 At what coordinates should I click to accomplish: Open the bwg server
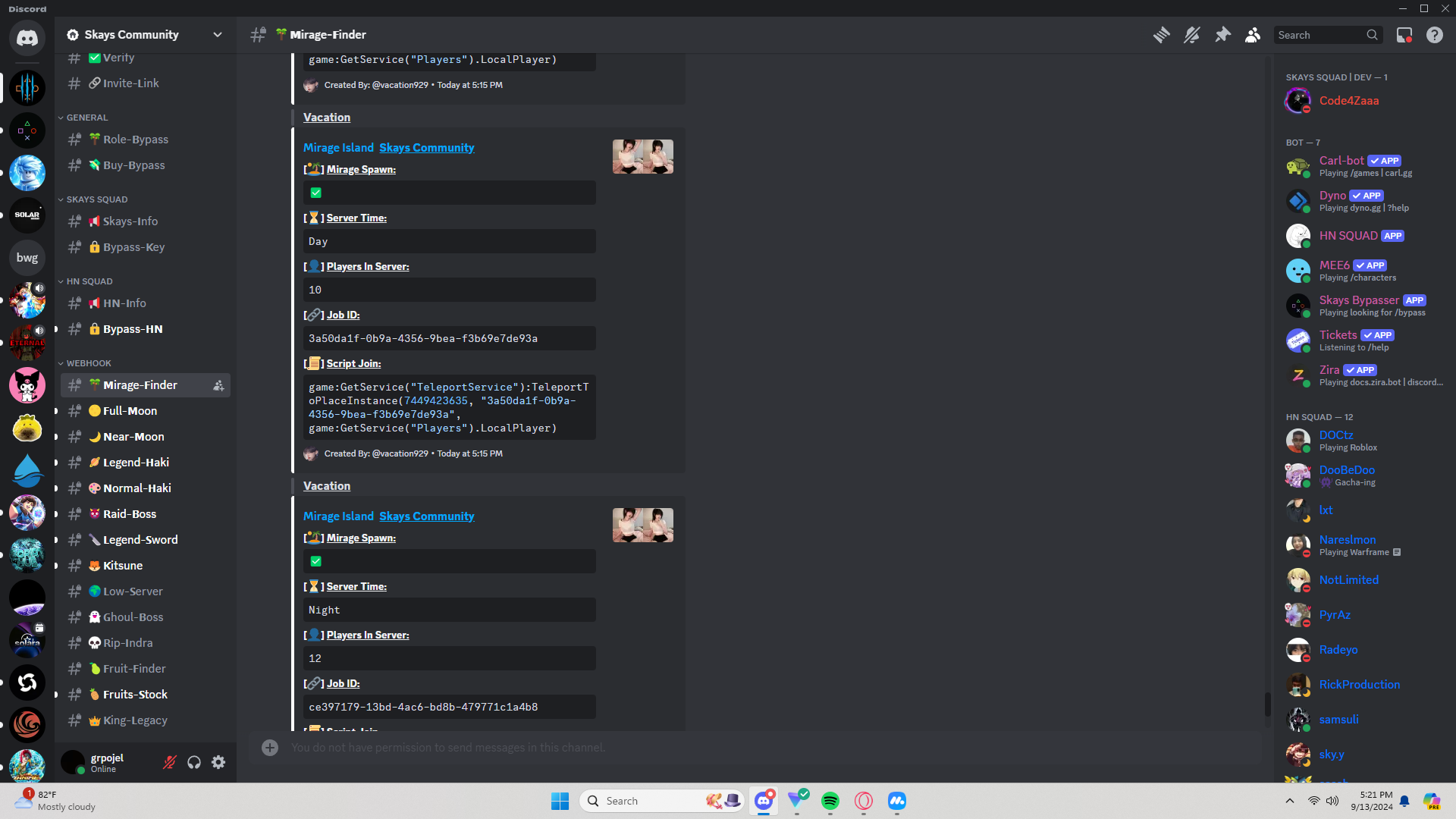[27, 258]
